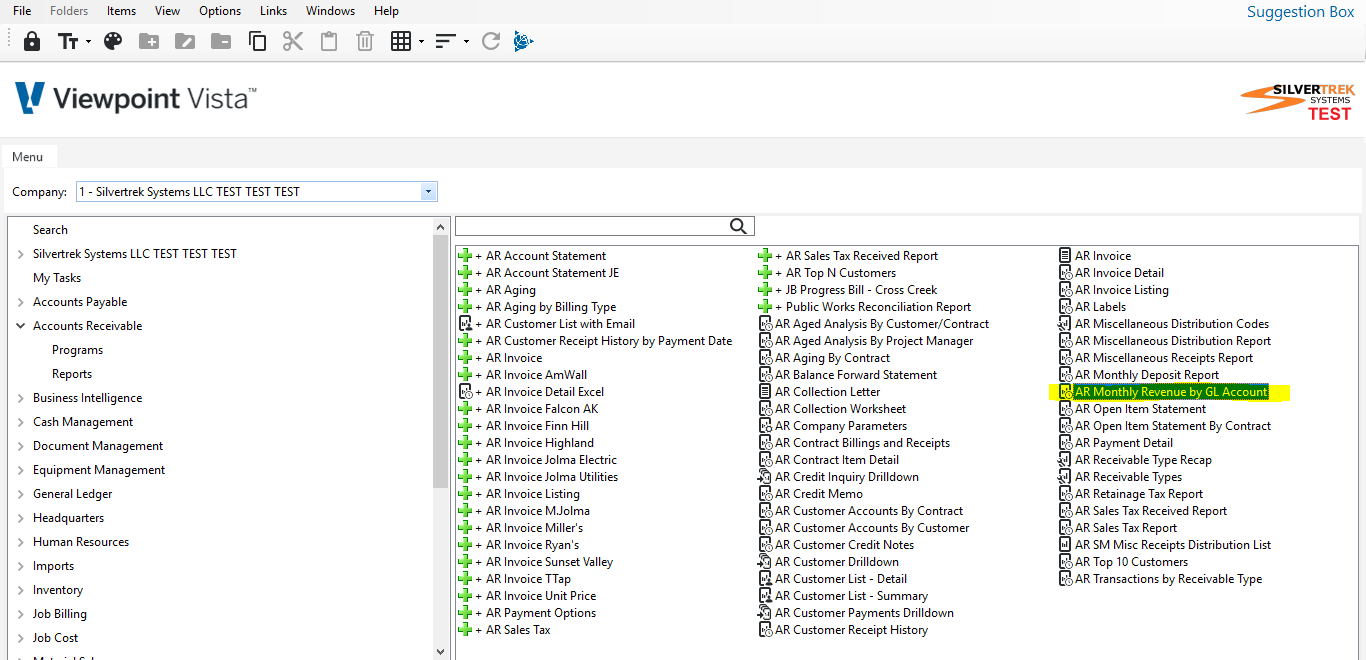Click the icon beside AR Miscellaneous Distribution Codes
Viewport: 1366px width, 660px height.
click(1066, 324)
